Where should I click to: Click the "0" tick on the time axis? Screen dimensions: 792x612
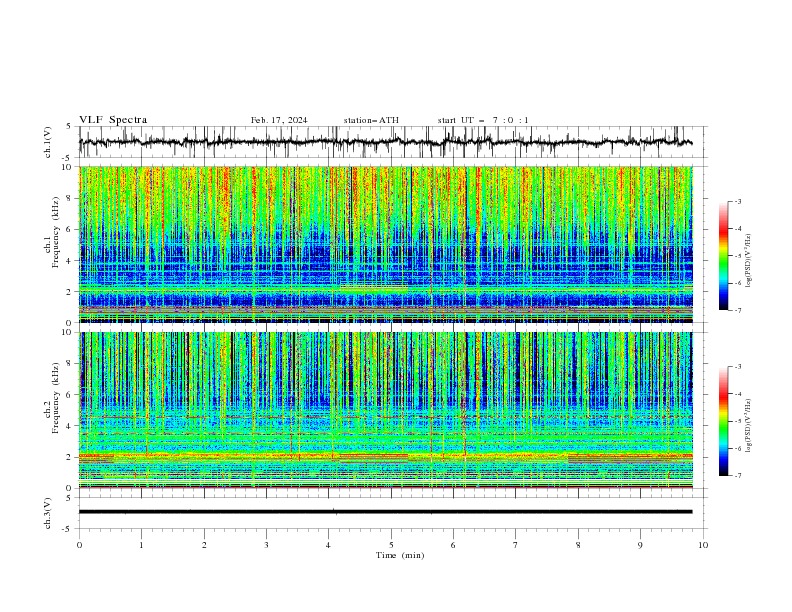[79, 545]
